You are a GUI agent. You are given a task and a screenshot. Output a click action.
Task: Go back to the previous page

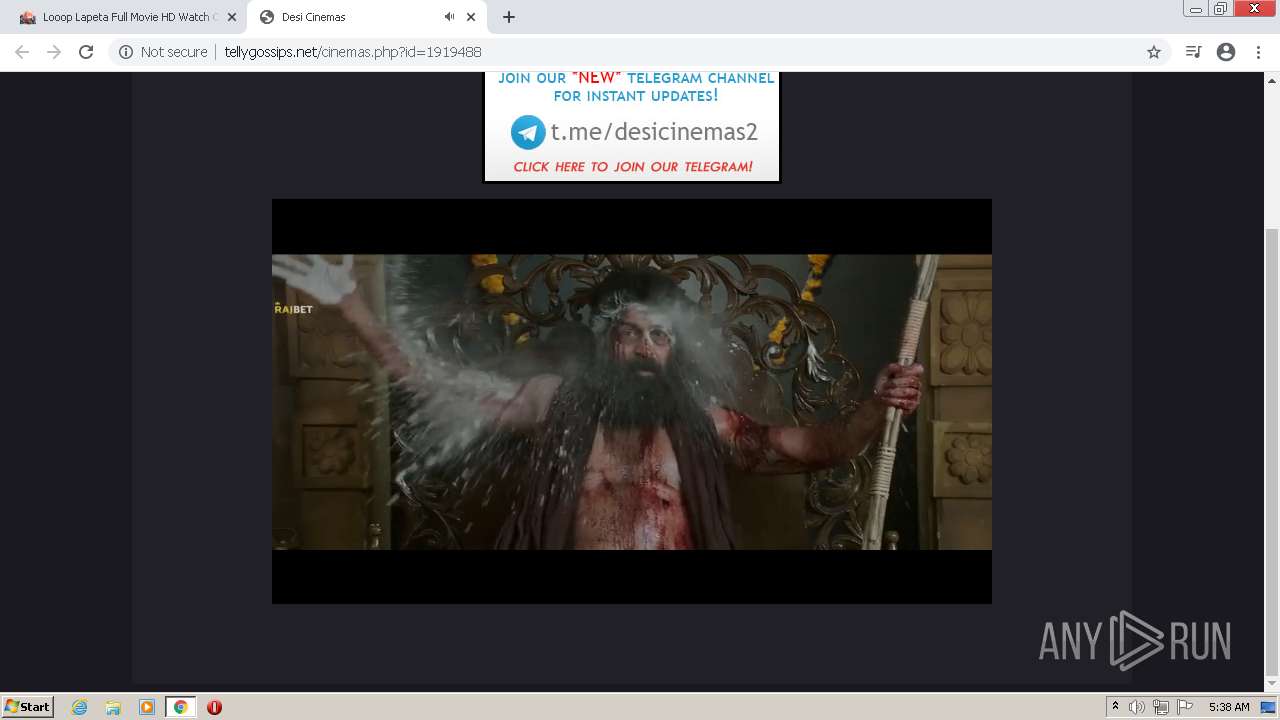(22, 52)
